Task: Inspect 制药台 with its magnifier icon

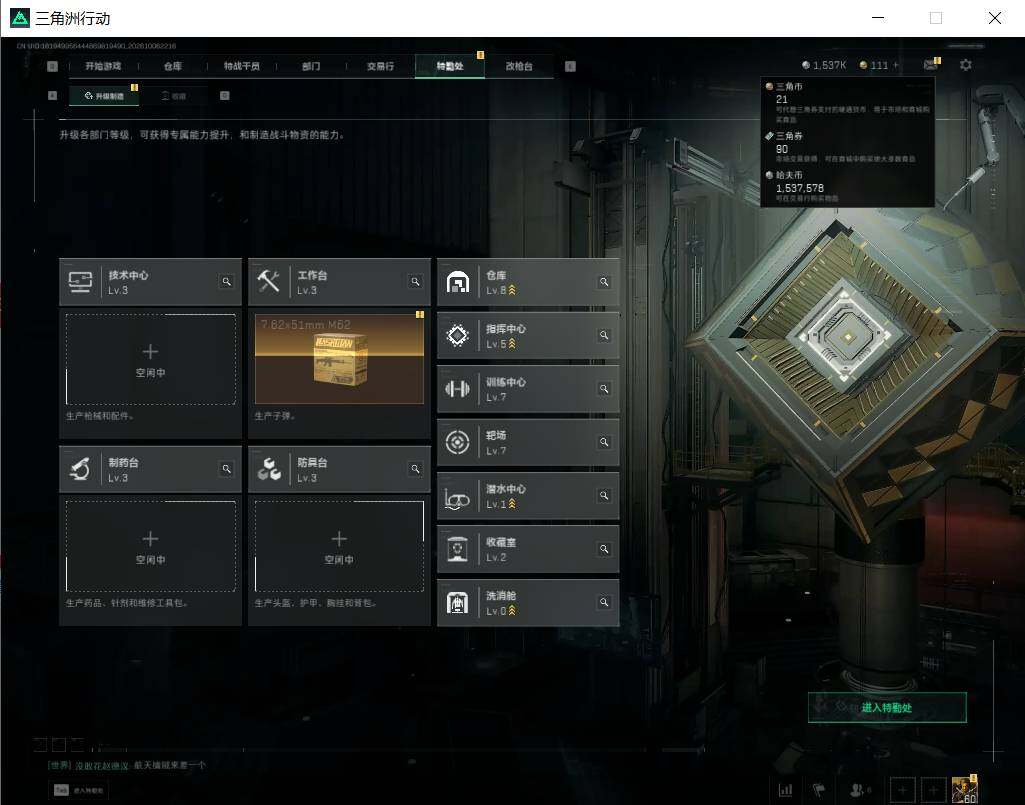Action: 226,469
